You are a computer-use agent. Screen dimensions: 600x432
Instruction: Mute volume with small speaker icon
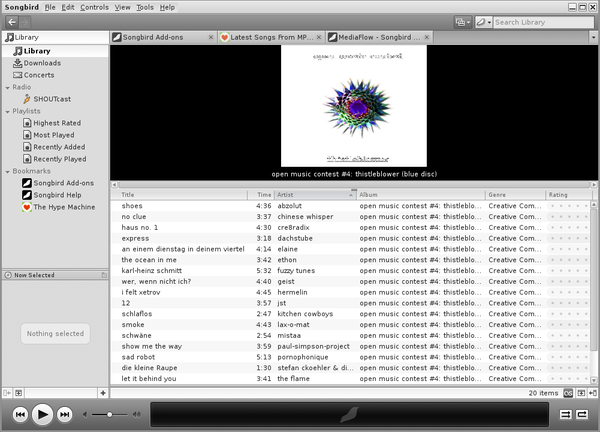[85, 414]
